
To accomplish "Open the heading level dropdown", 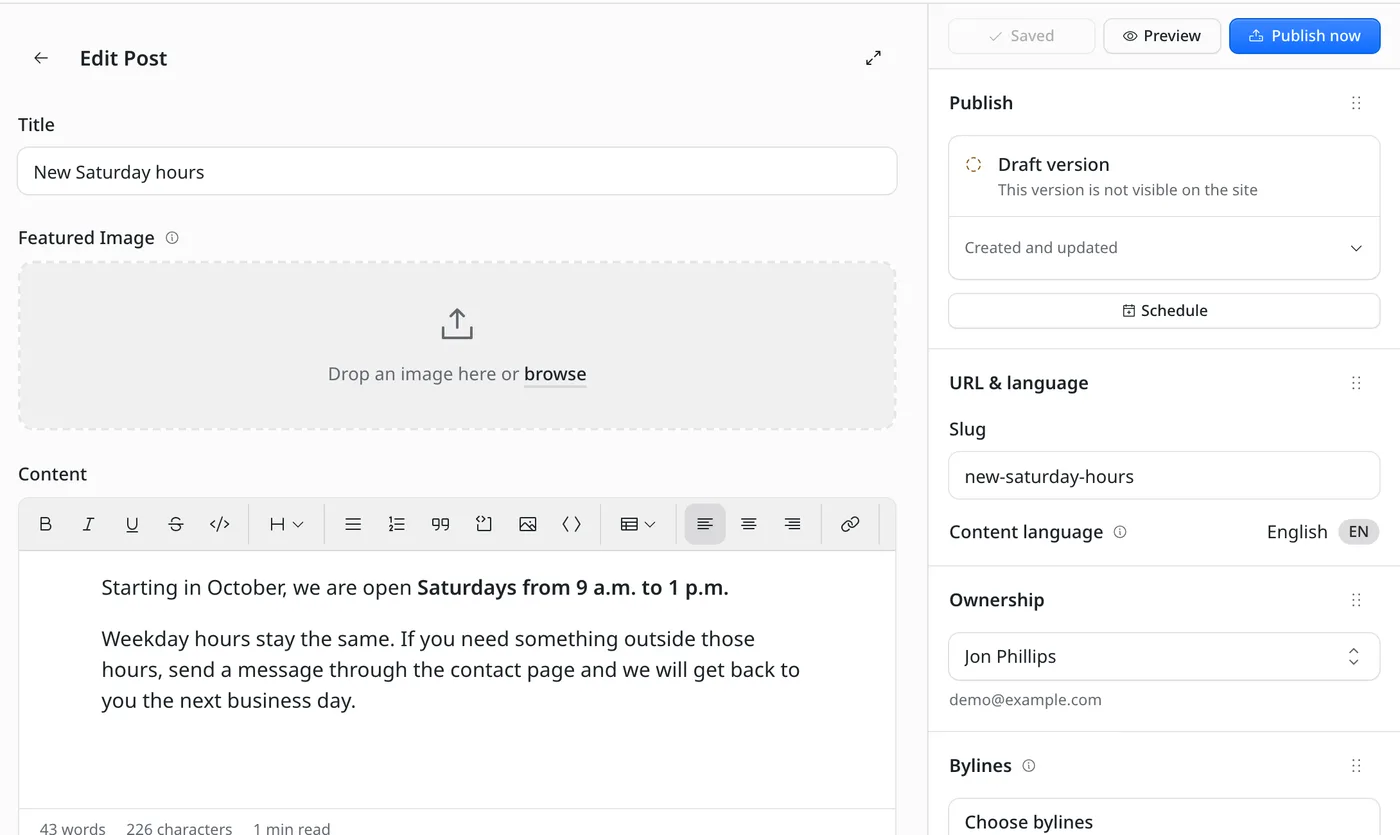I will [x=286, y=524].
